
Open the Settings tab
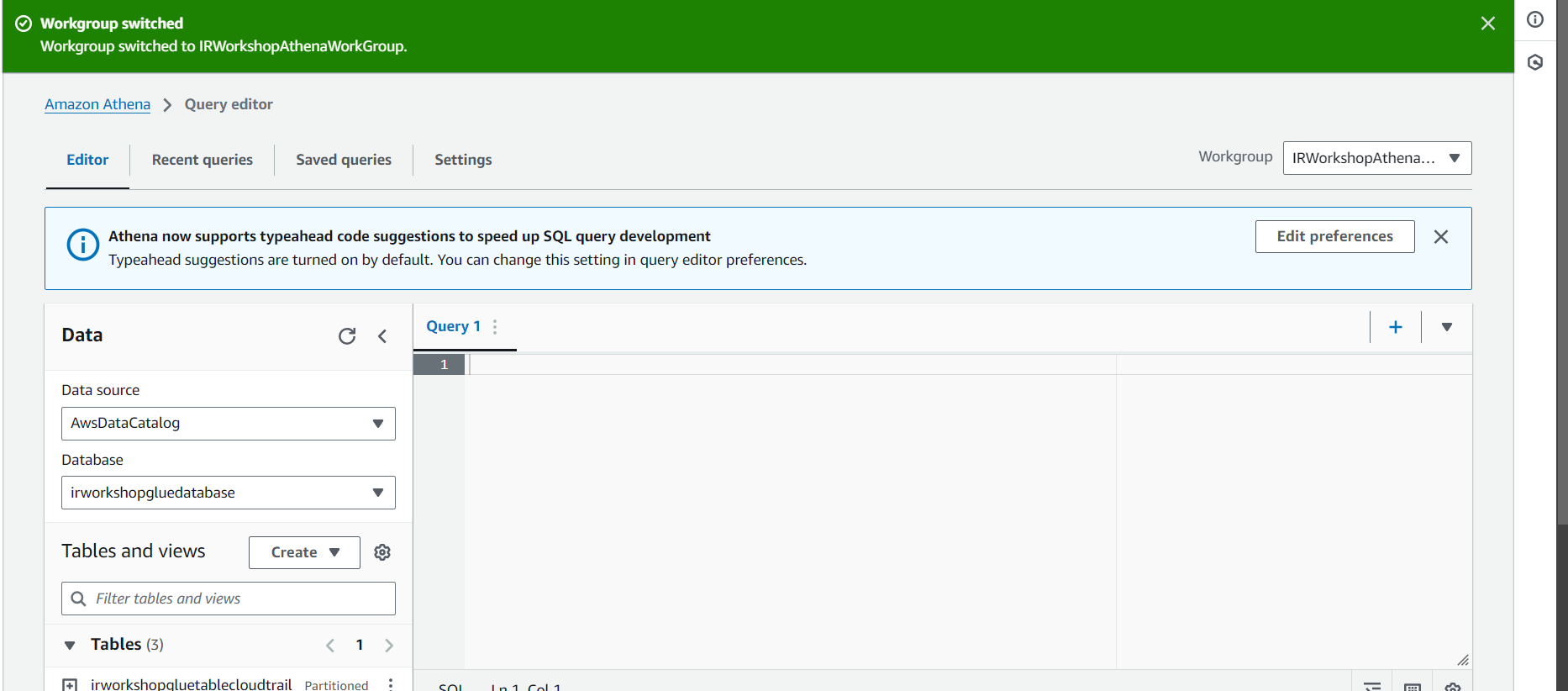(463, 160)
